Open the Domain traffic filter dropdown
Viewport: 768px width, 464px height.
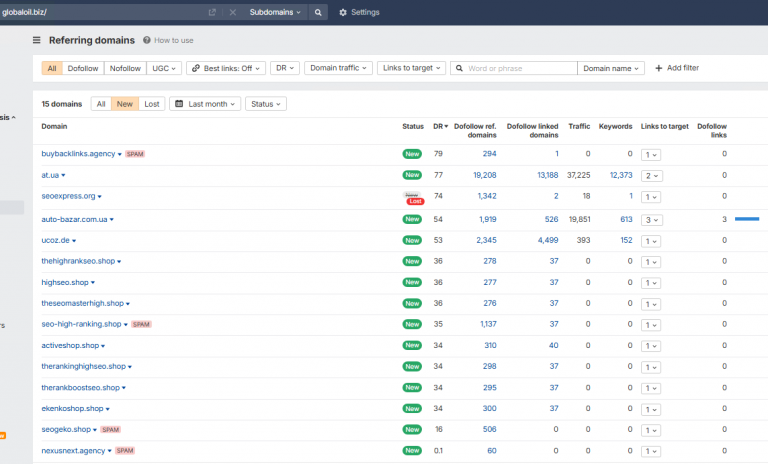tap(337, 68)
